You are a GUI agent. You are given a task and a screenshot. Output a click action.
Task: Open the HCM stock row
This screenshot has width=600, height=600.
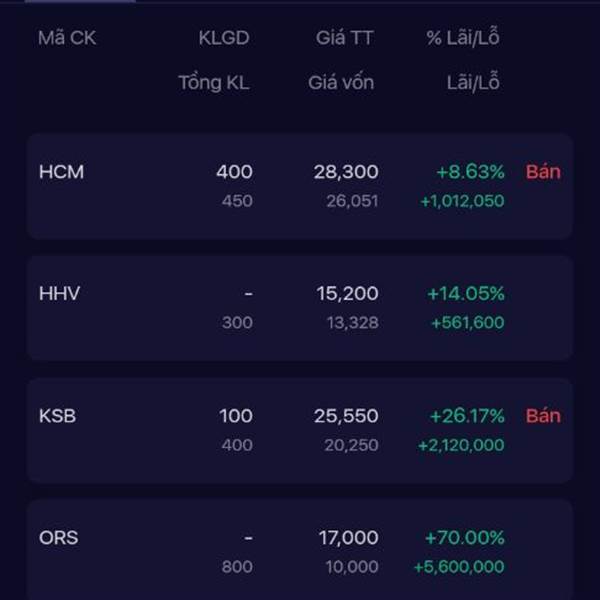click(300, 186)
